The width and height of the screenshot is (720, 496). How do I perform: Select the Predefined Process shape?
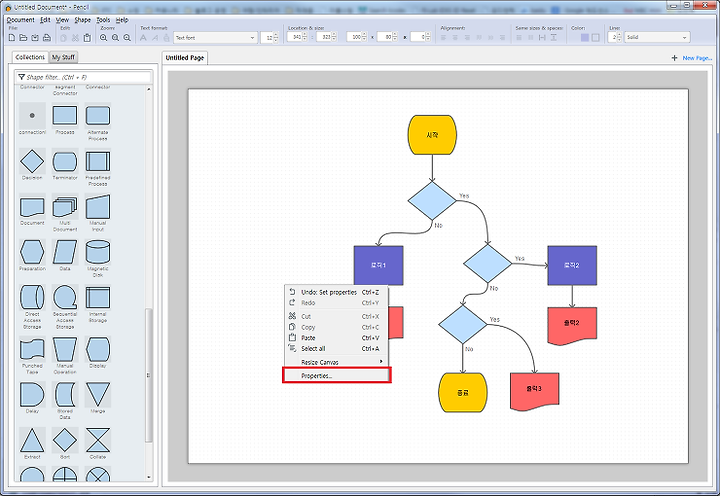(97, 161)
